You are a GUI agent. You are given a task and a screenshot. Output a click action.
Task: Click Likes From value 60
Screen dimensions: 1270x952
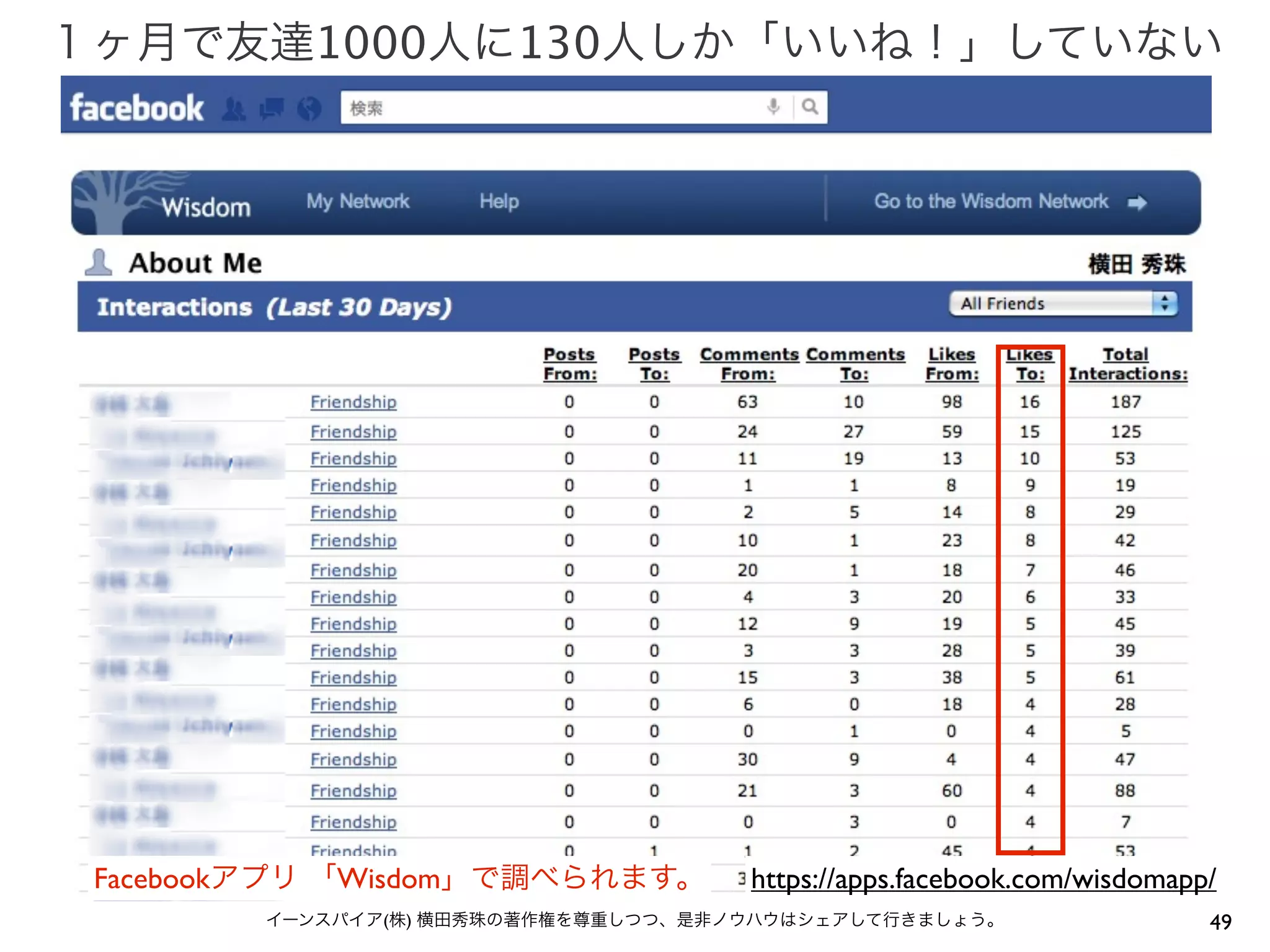point(952,791)
